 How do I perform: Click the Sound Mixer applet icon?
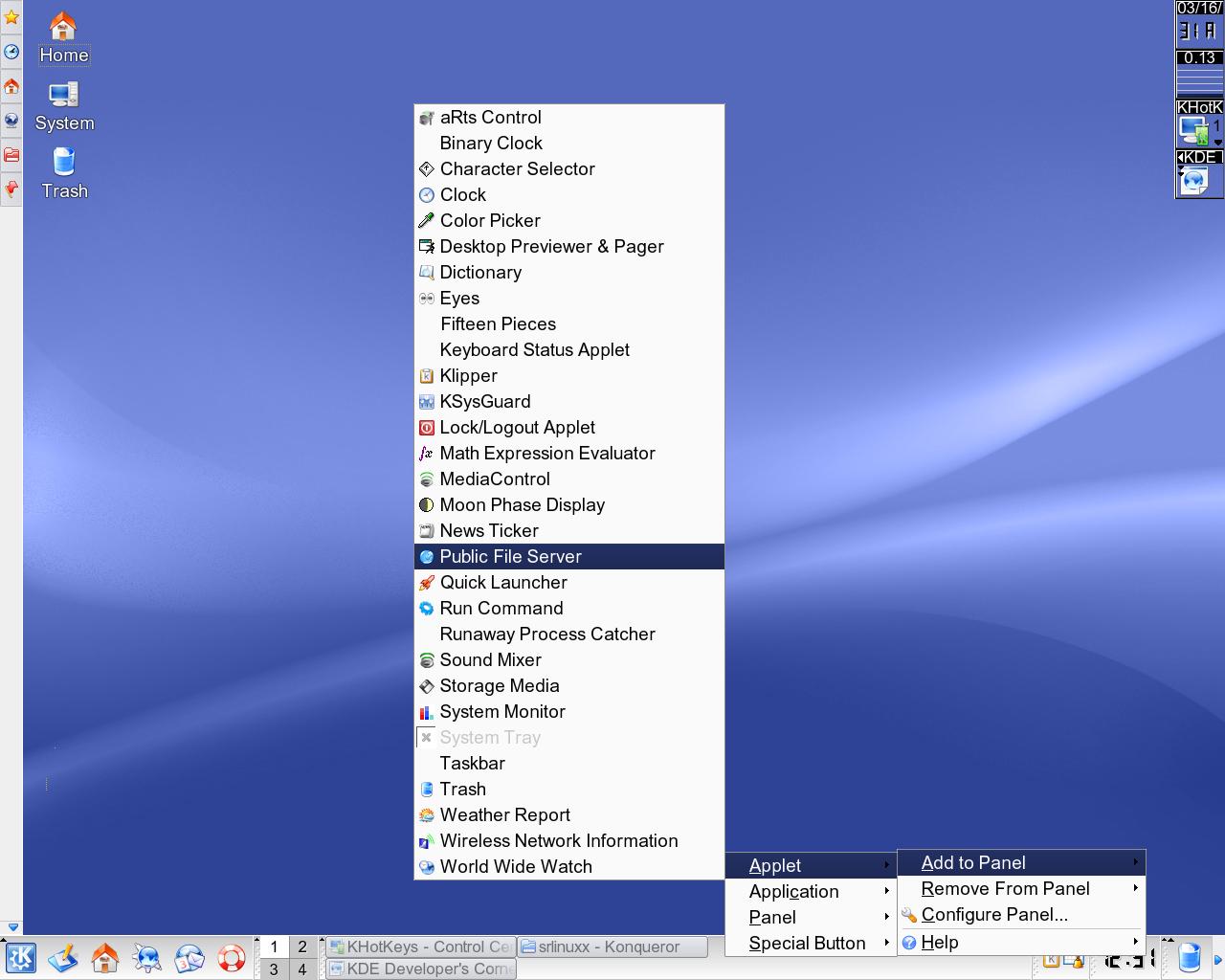click(427, 660)
